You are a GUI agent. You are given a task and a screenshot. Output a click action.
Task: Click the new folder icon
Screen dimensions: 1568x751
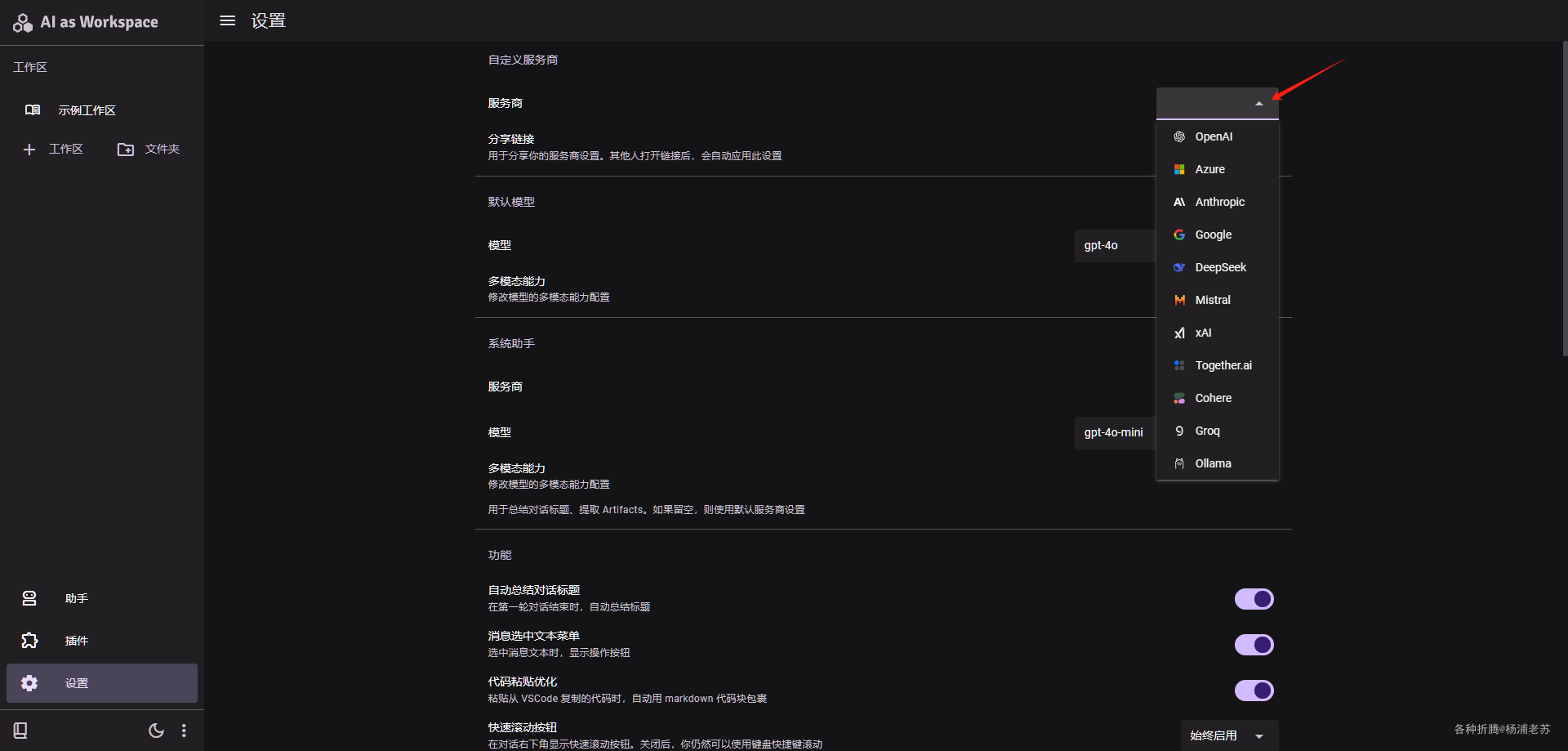coord(126,150)
